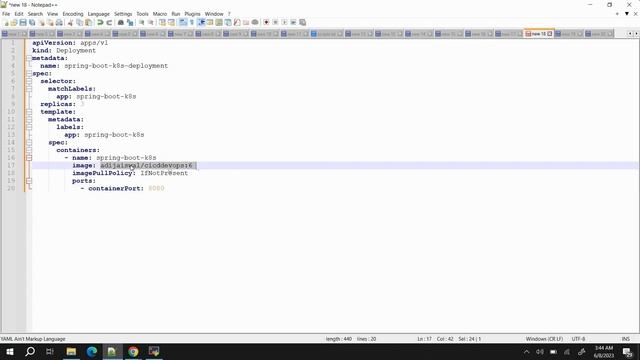
Task: Click the UTF-8 encoding status field
Action: (578, 339)
